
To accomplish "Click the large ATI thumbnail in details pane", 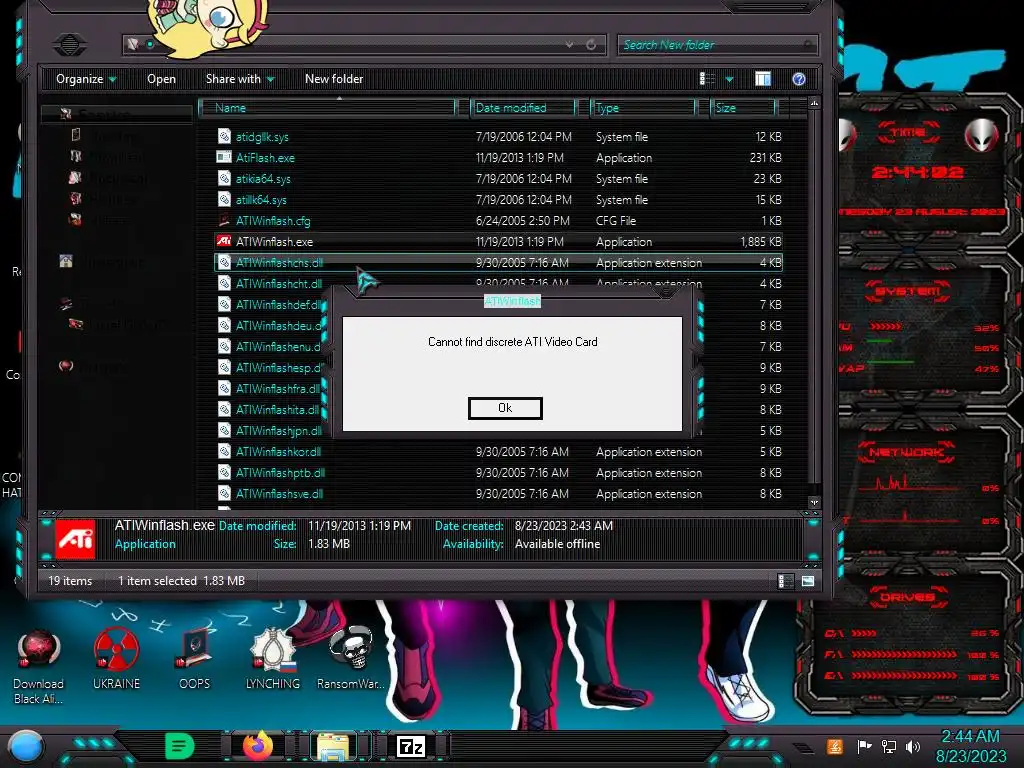I will click(x=75, y=539).
